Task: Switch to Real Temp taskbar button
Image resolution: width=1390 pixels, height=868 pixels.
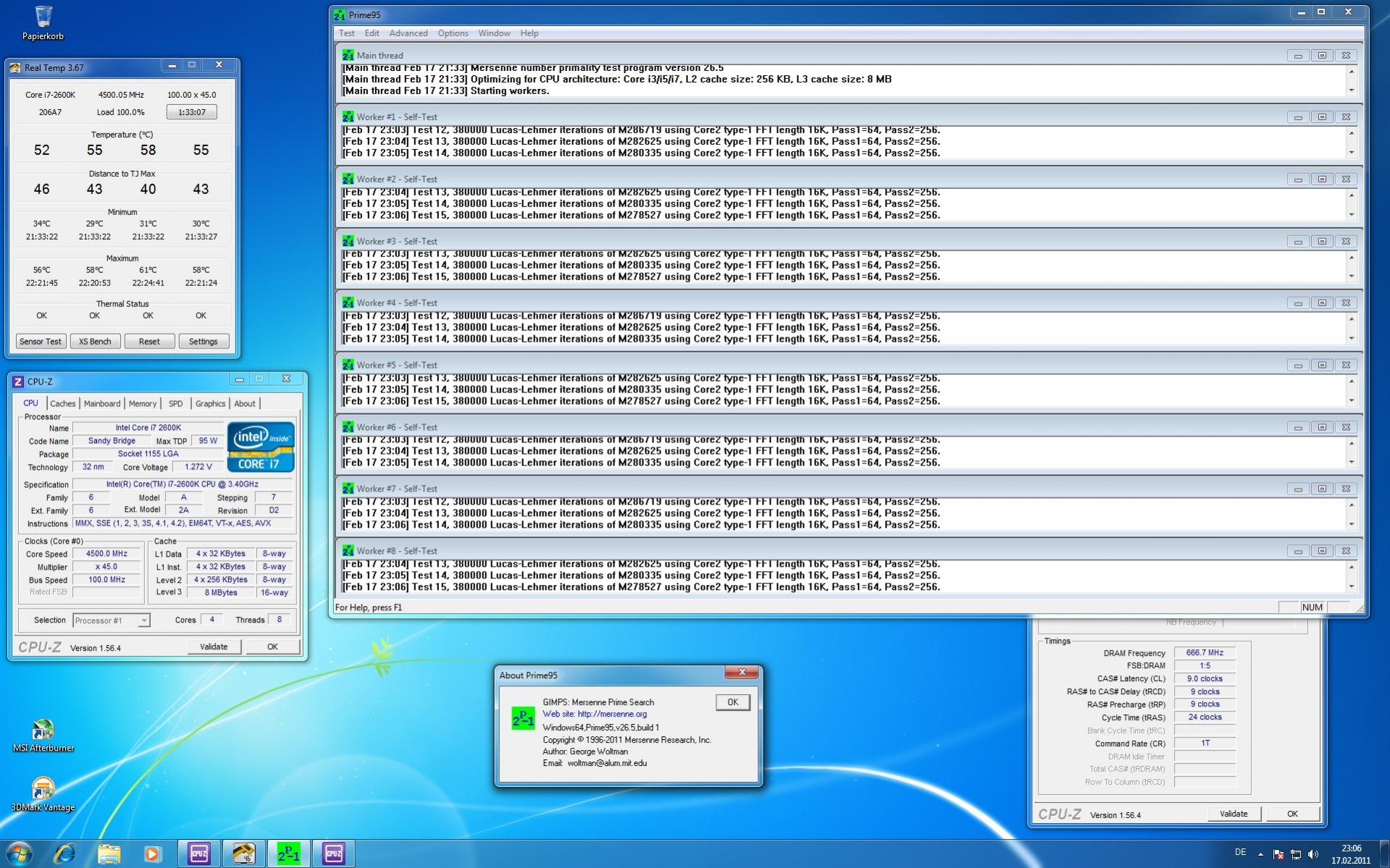Action: point(243,854)
